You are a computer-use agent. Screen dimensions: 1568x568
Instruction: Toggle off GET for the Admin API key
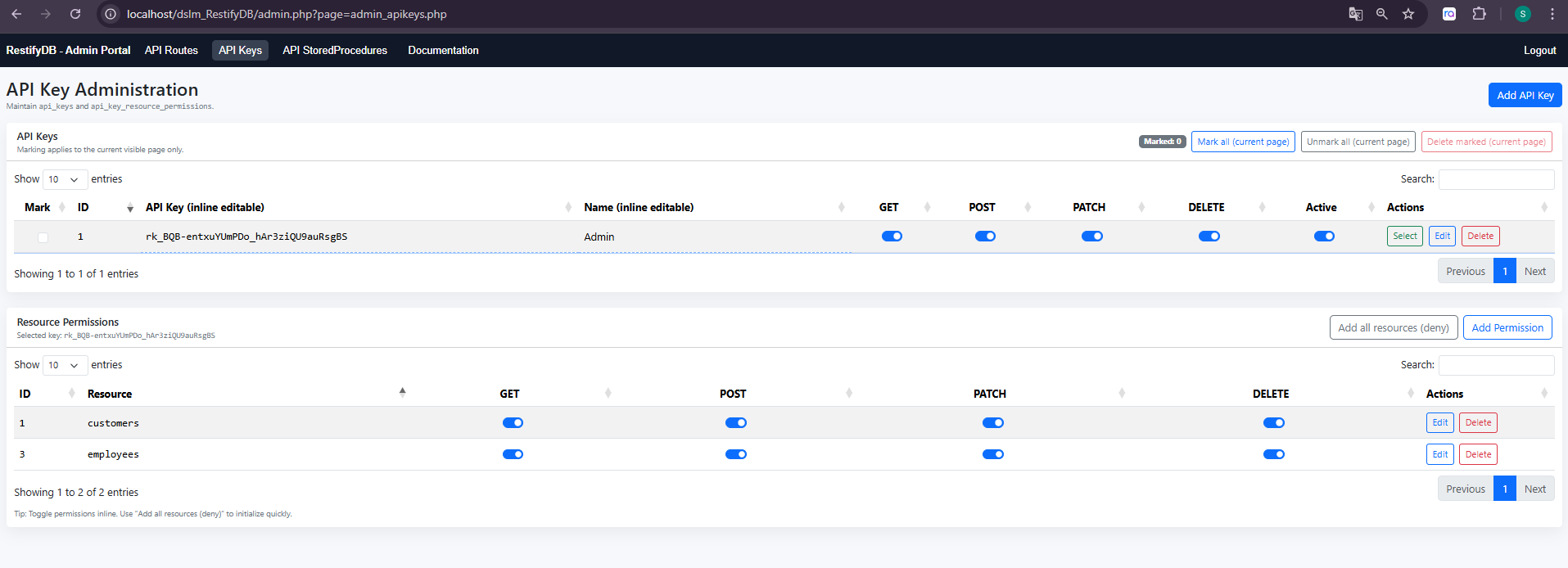click(892, 237)
